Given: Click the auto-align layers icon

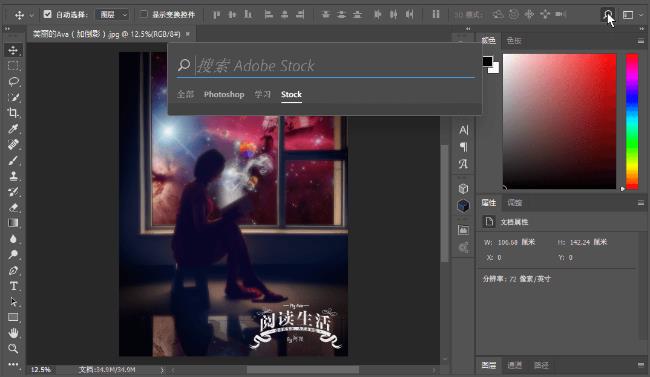Looking at the screenshot, I should [436, 15].
